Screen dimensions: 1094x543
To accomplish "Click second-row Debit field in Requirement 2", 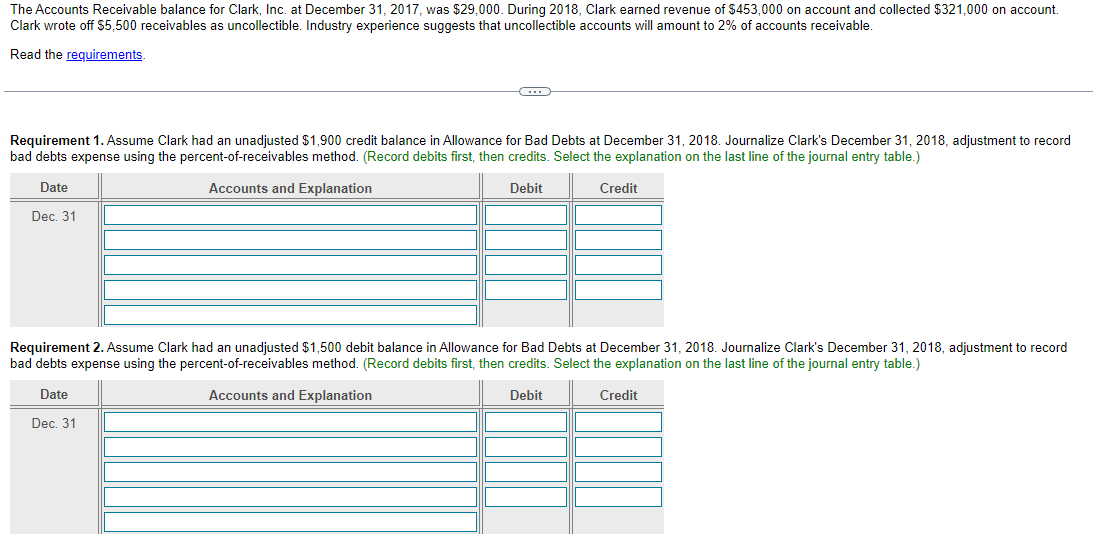I will [526, 447].
